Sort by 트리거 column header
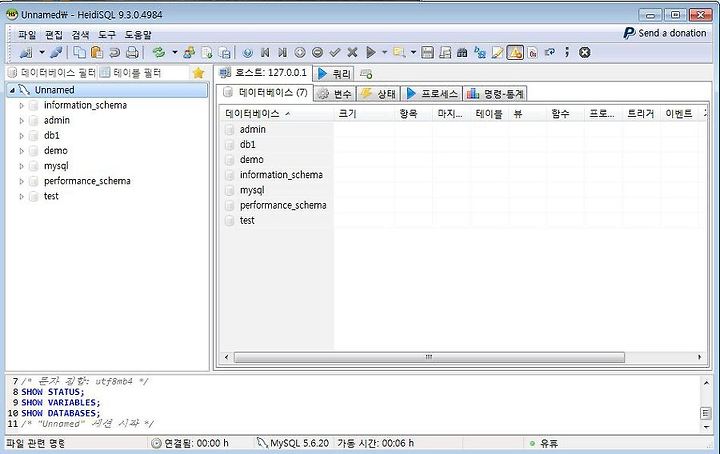 pos(641,113)
